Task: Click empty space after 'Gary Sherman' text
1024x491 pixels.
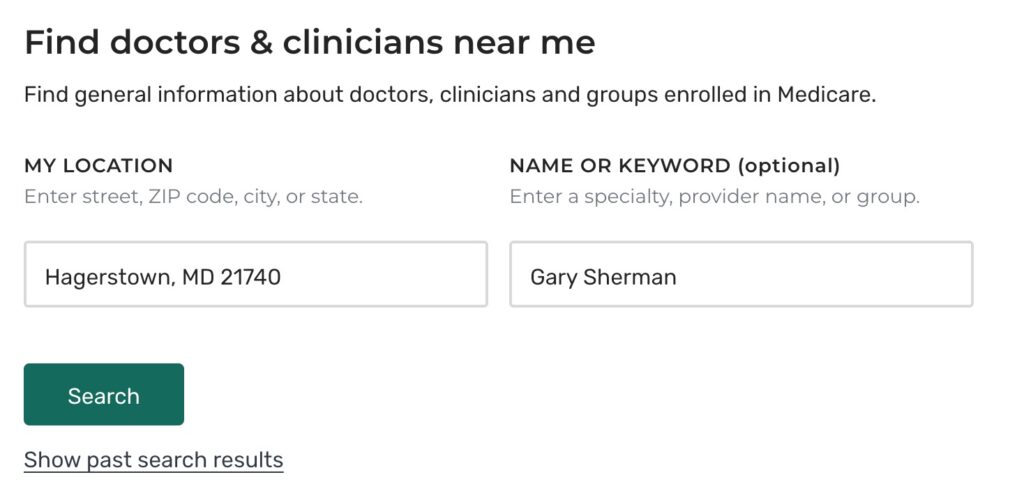Action: [x=830, y=277]
